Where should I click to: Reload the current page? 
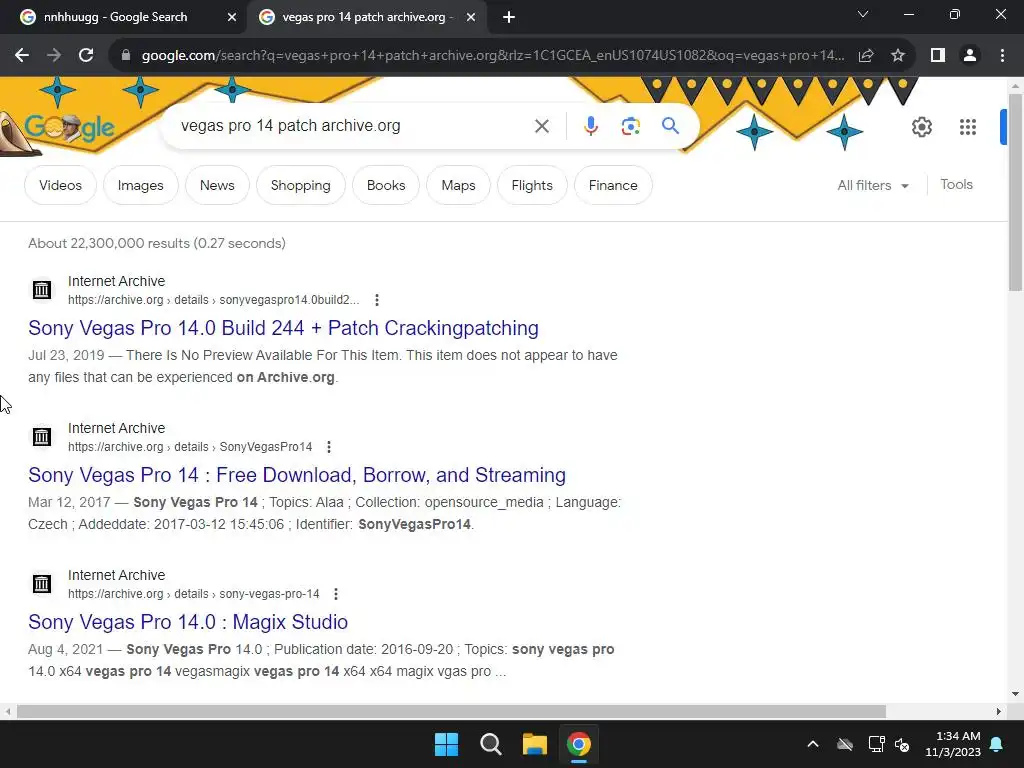tap(86, 56)
